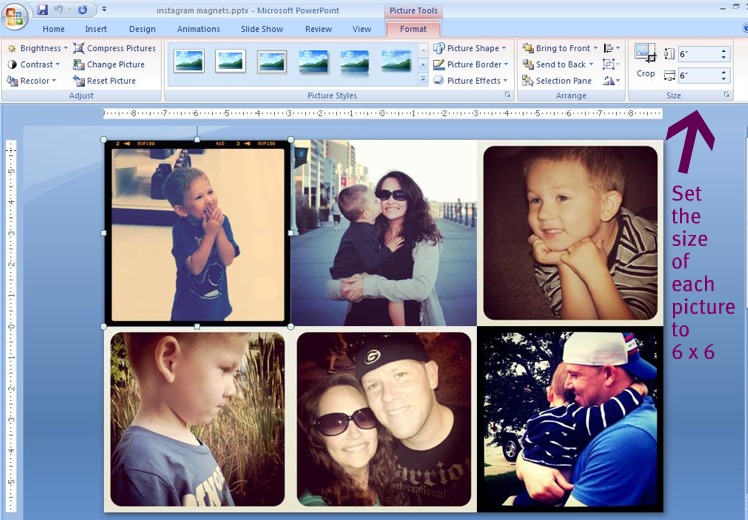This screenshot has height=520, width=748.
Task: Apply the fifth picture style with reflection
Action: [x=354, y=62]
